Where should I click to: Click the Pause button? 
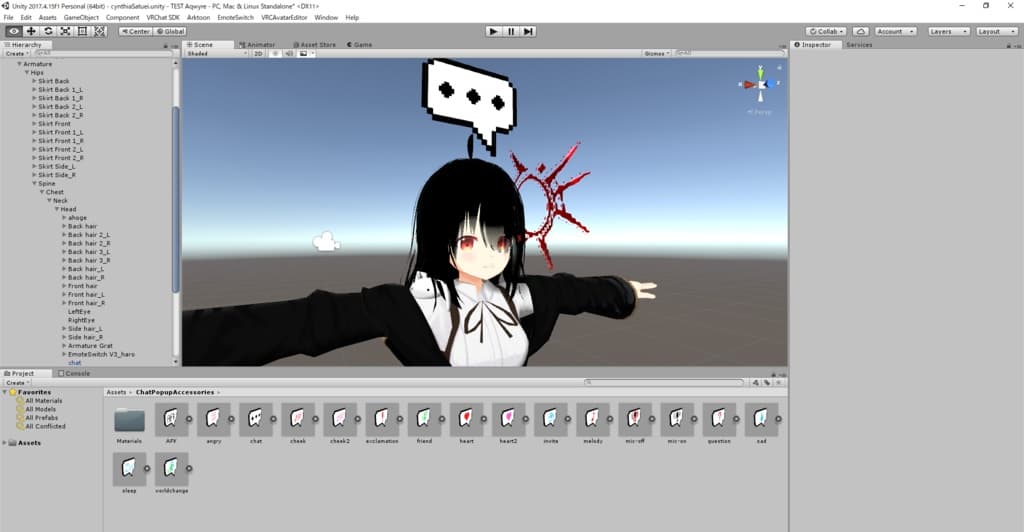pyautogui.click(x=510, y=31)
